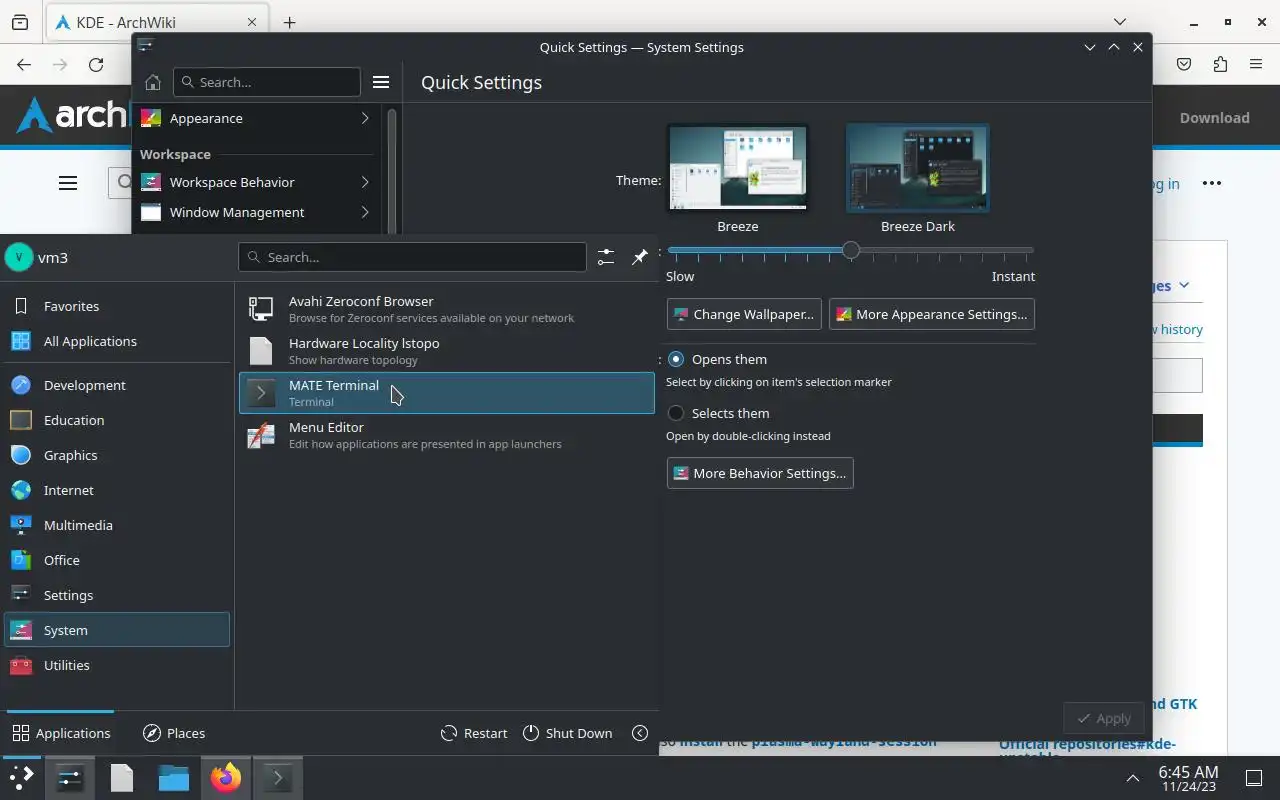Open Firefox extensions icon
Image resolution: width=1280 pixels, height=800 pixels.
tap(1220, 64)
